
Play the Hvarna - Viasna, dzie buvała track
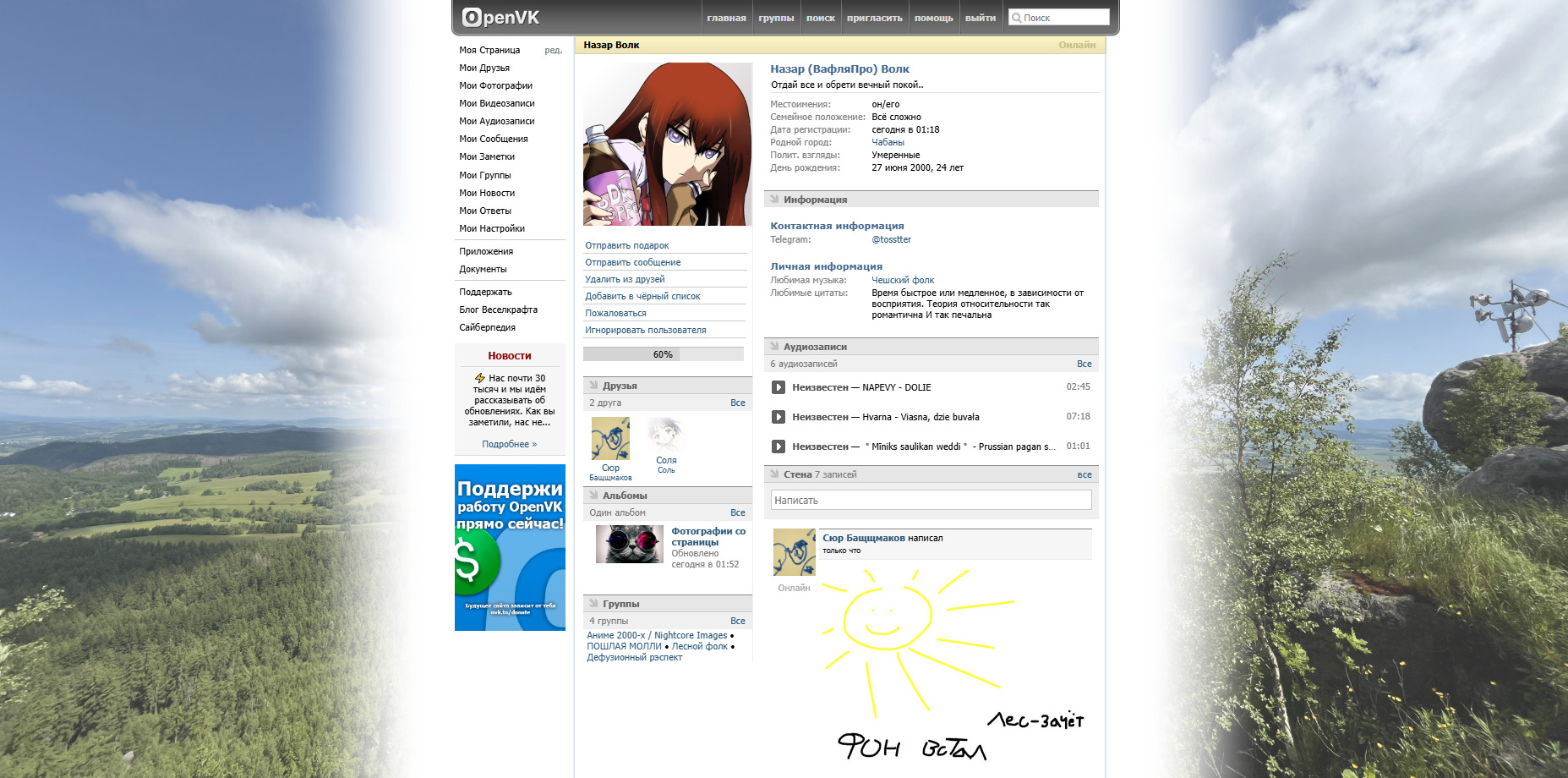779,417
